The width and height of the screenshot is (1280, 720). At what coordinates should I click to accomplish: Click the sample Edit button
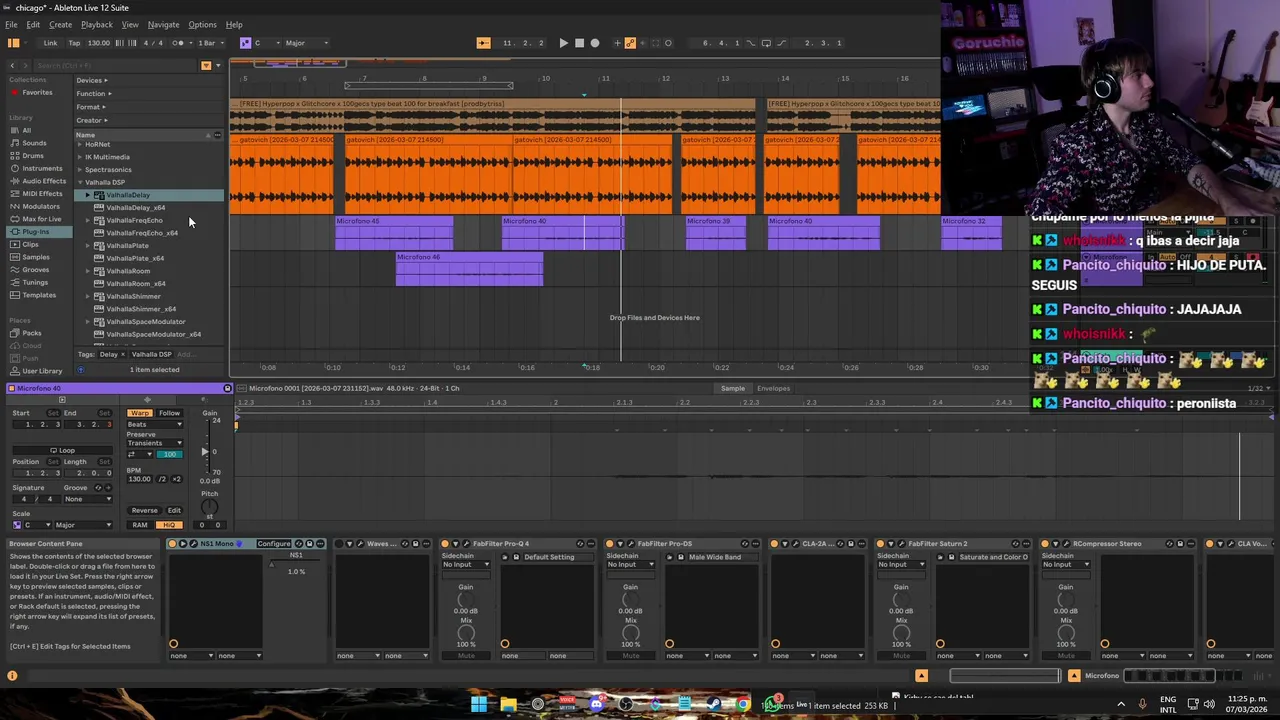(x=174, y=510)
